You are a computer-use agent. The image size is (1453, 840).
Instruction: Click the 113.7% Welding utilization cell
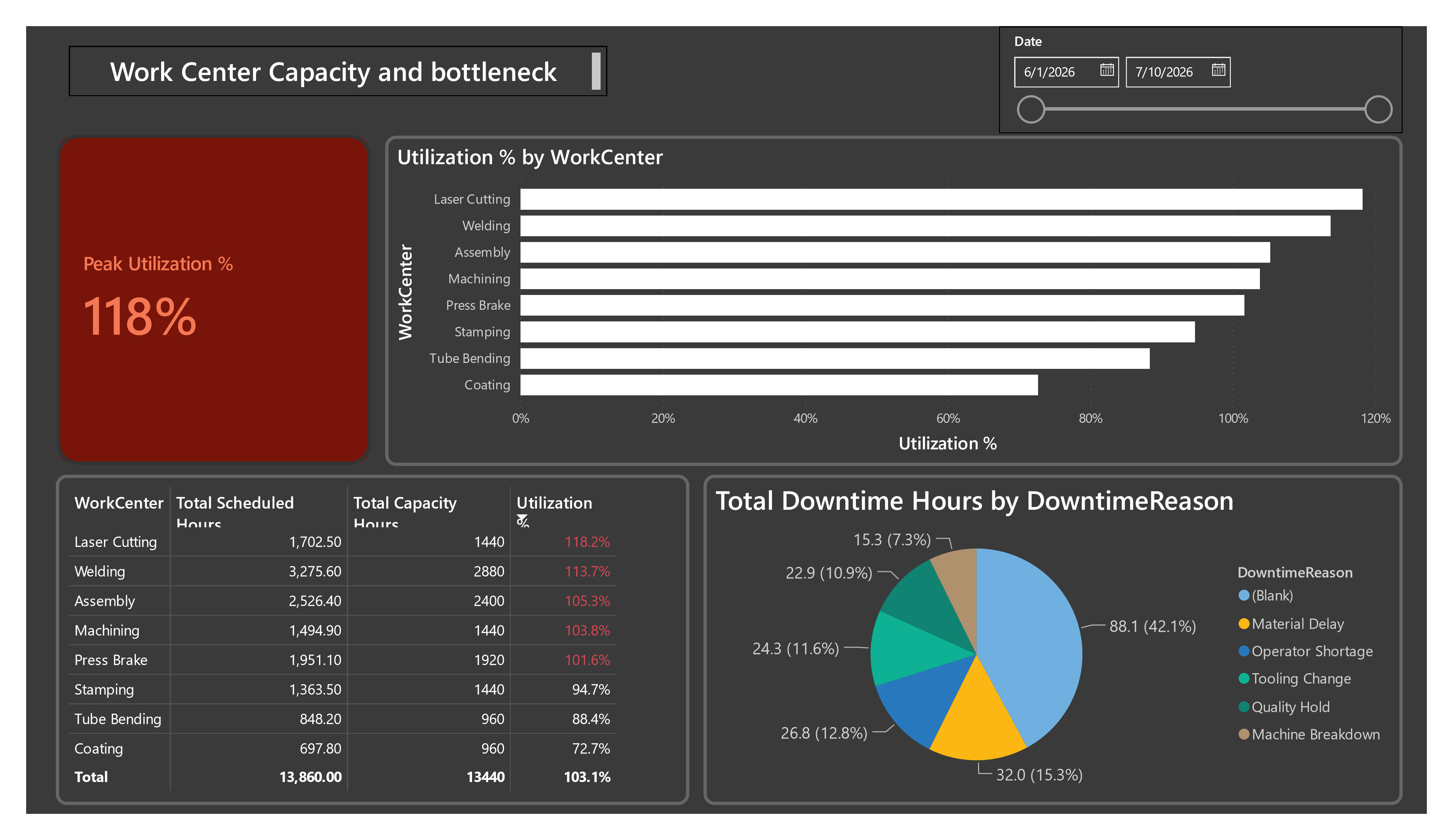click(x=587, y=572)
